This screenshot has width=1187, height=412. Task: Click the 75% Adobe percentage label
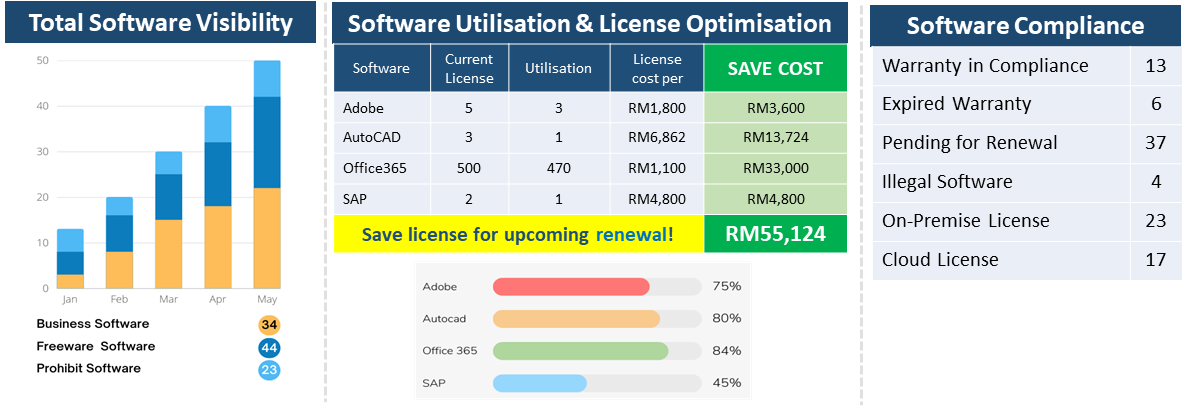coord(726,286)
